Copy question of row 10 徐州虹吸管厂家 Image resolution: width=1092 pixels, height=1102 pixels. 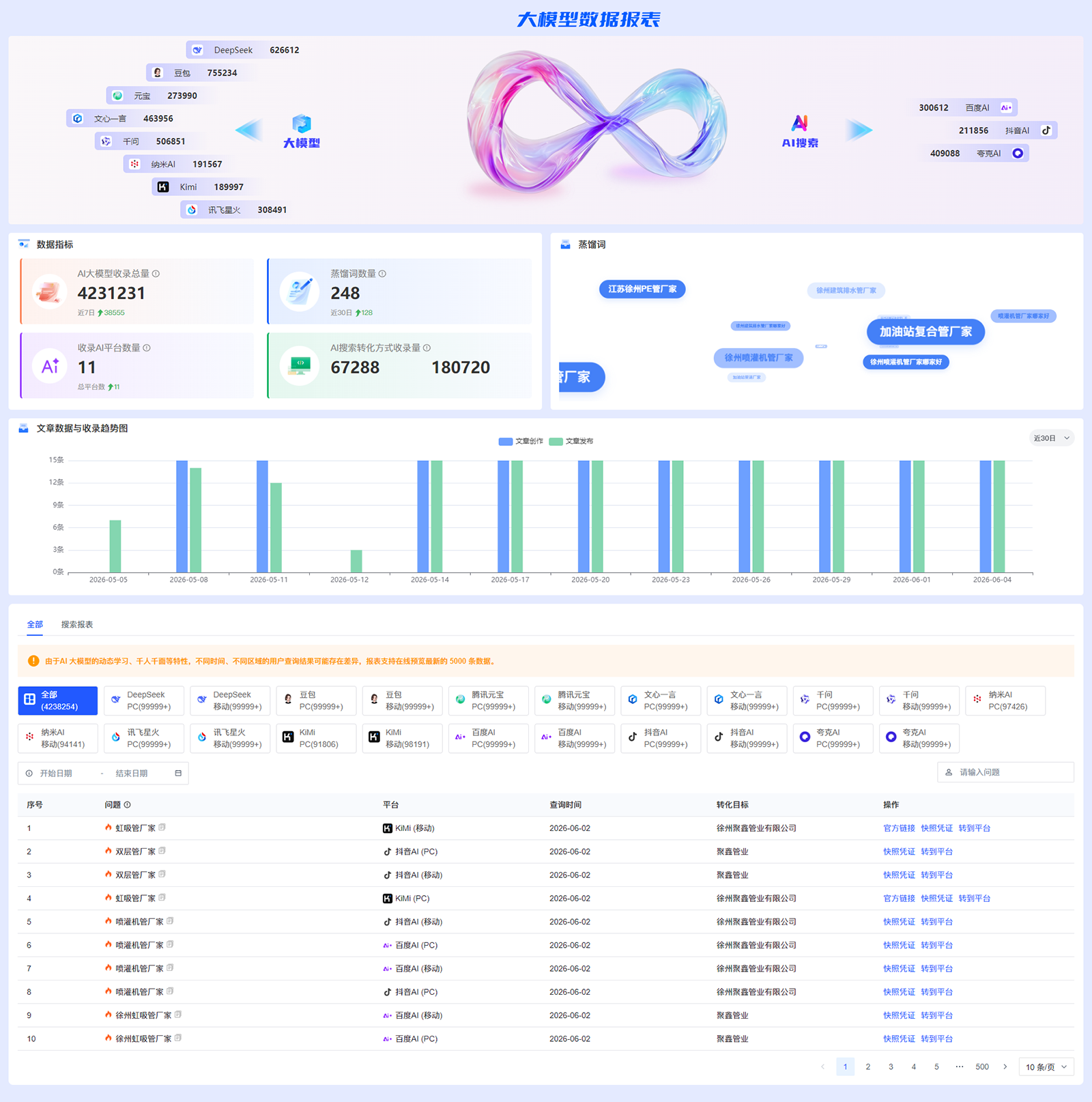click(178, 1038)
